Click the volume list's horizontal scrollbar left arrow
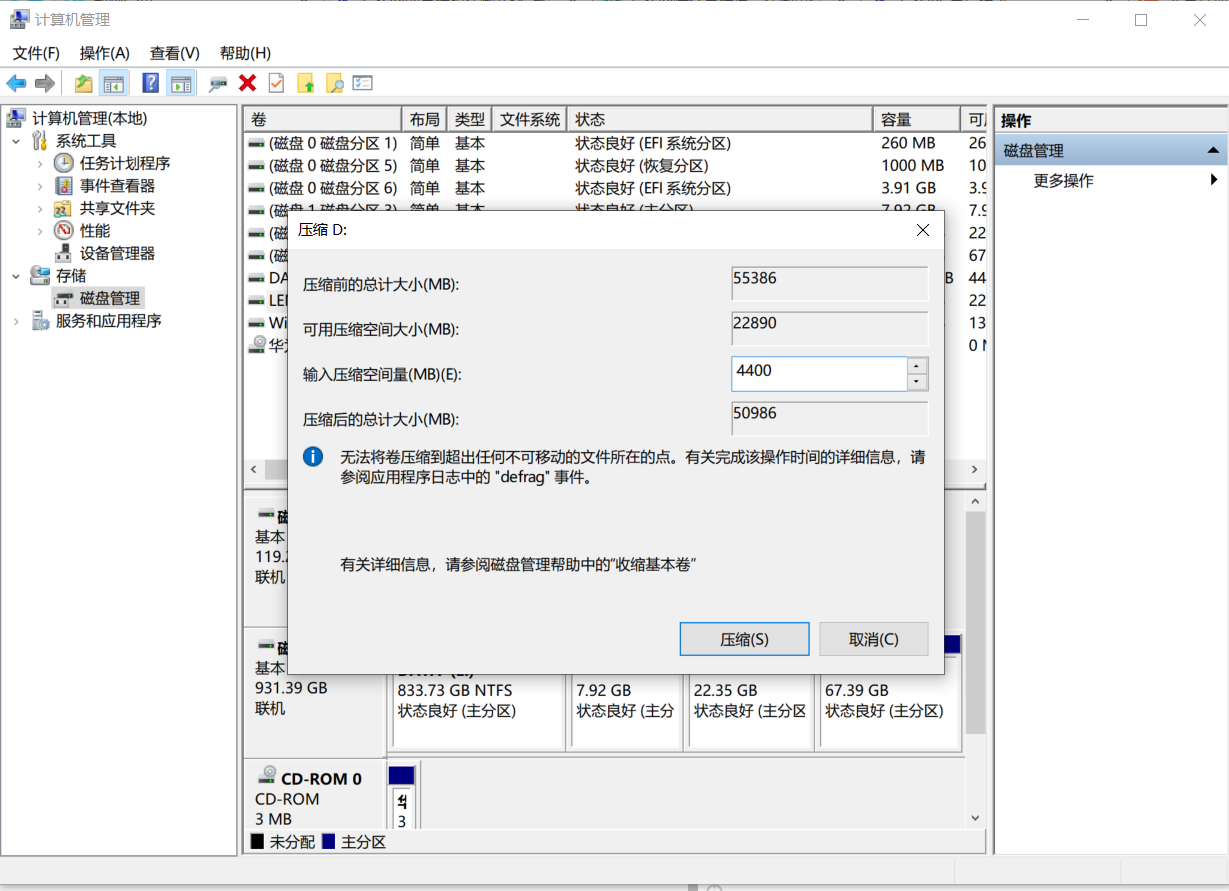This screenshot has height=891, width=1229. tap(253, 469)
